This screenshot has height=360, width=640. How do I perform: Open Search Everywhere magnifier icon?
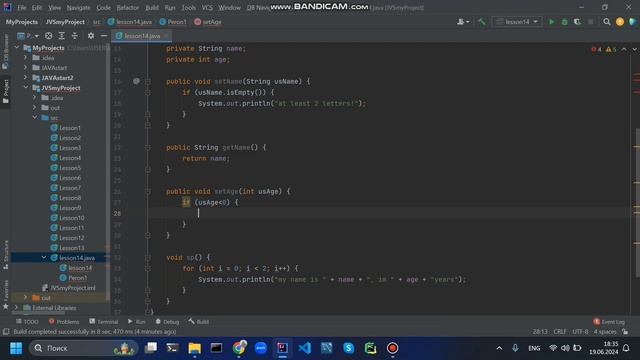tap(607, 22)
